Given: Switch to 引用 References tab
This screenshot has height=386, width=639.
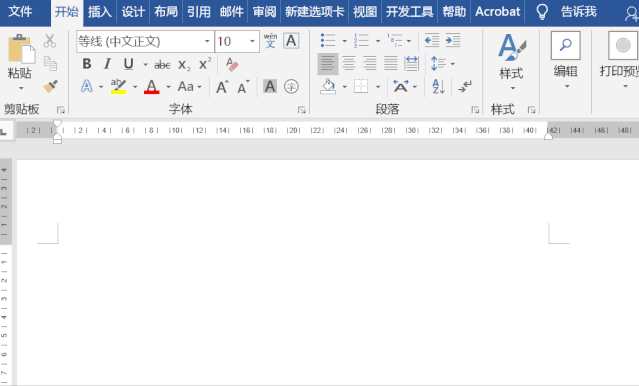Looking at the screenshot, I should pos(199,12).
